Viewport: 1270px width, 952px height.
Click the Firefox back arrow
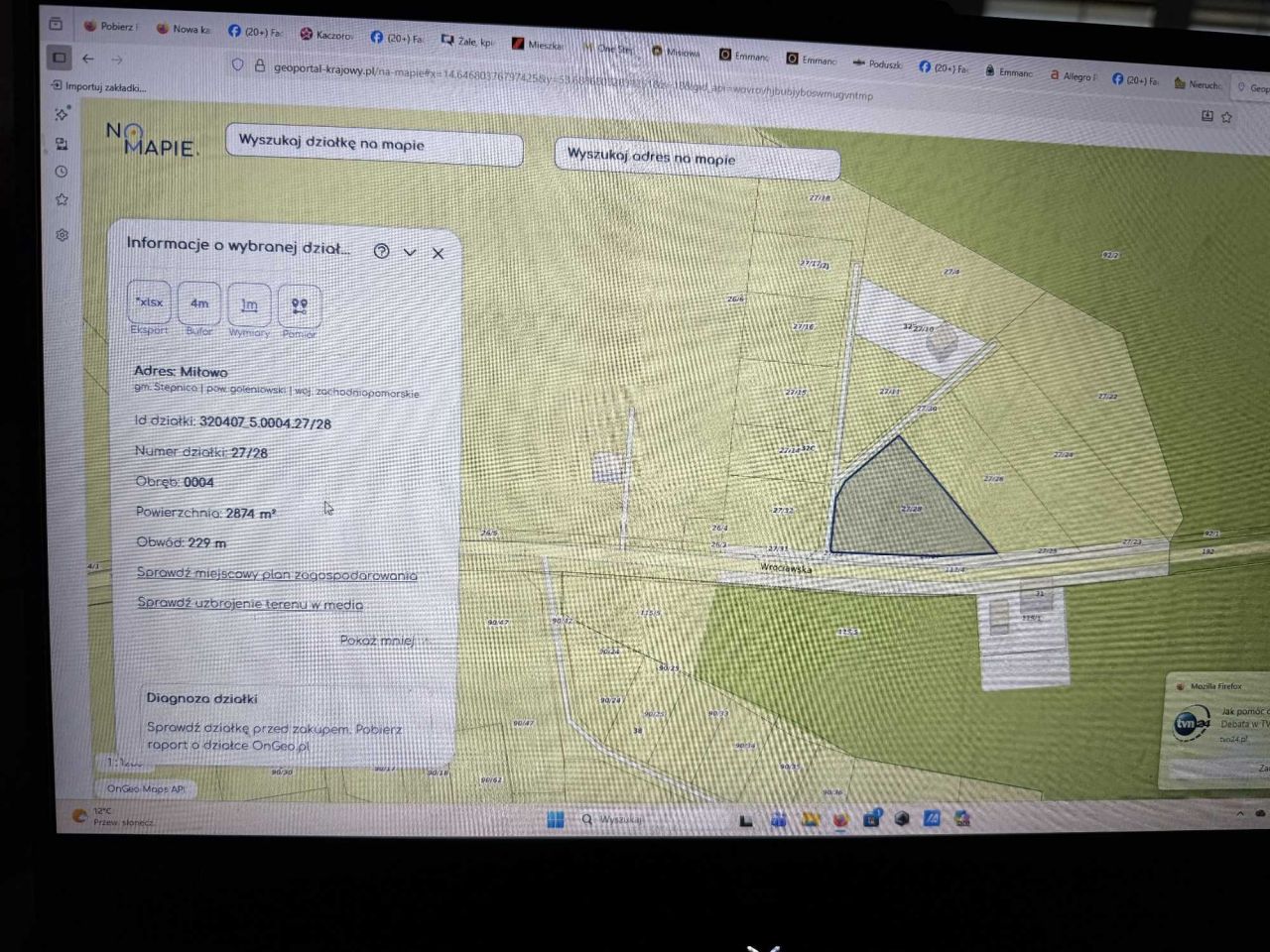coord(88,59)
